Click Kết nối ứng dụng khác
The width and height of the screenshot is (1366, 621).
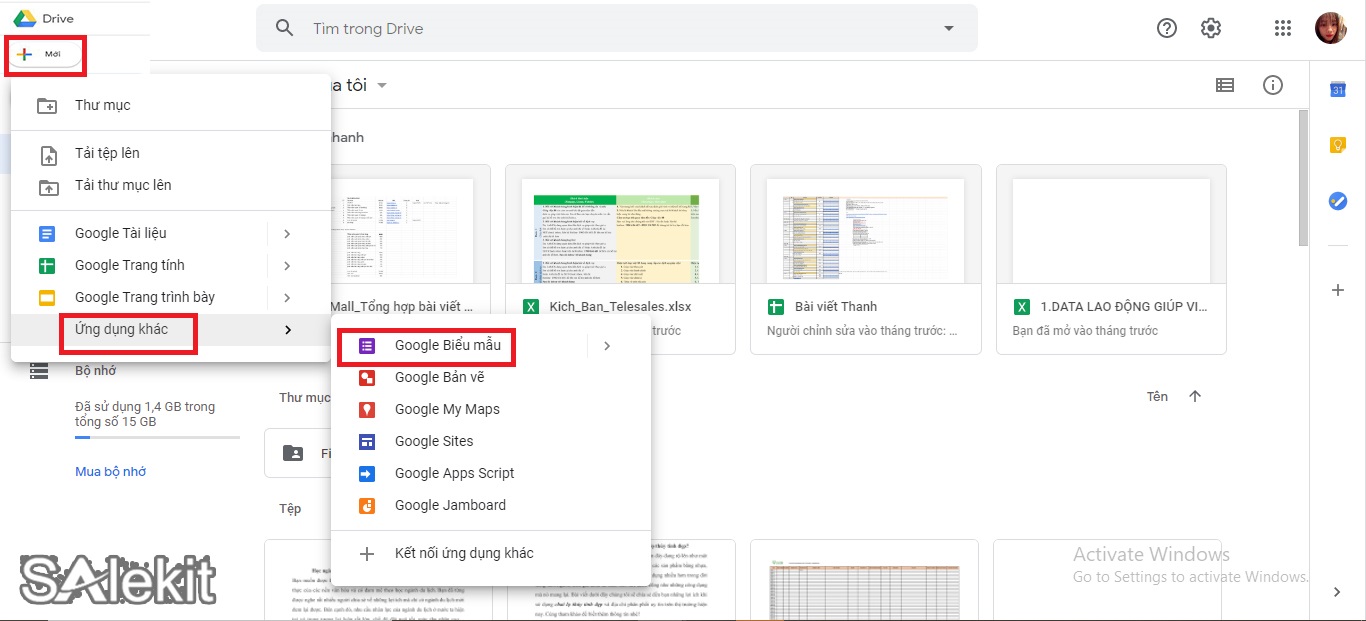click(x=464, y=553)
